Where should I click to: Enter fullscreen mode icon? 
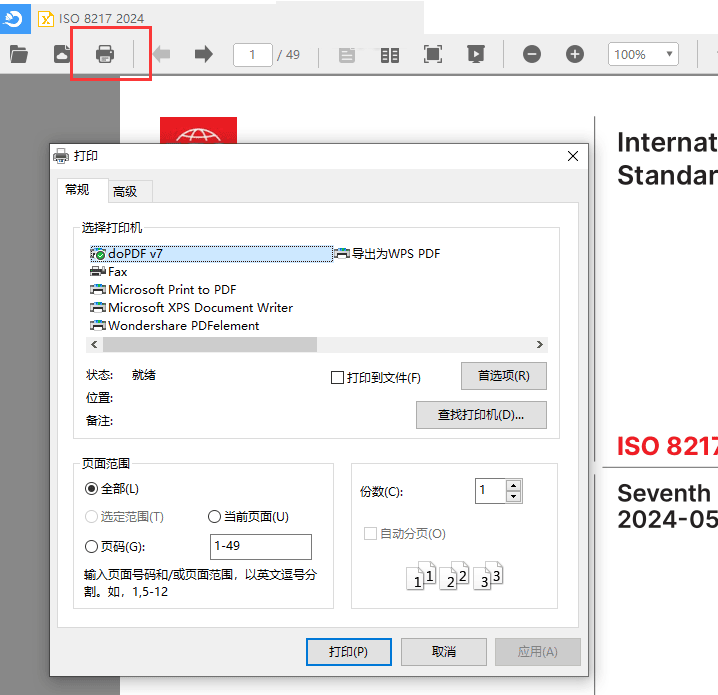(433, 55)
